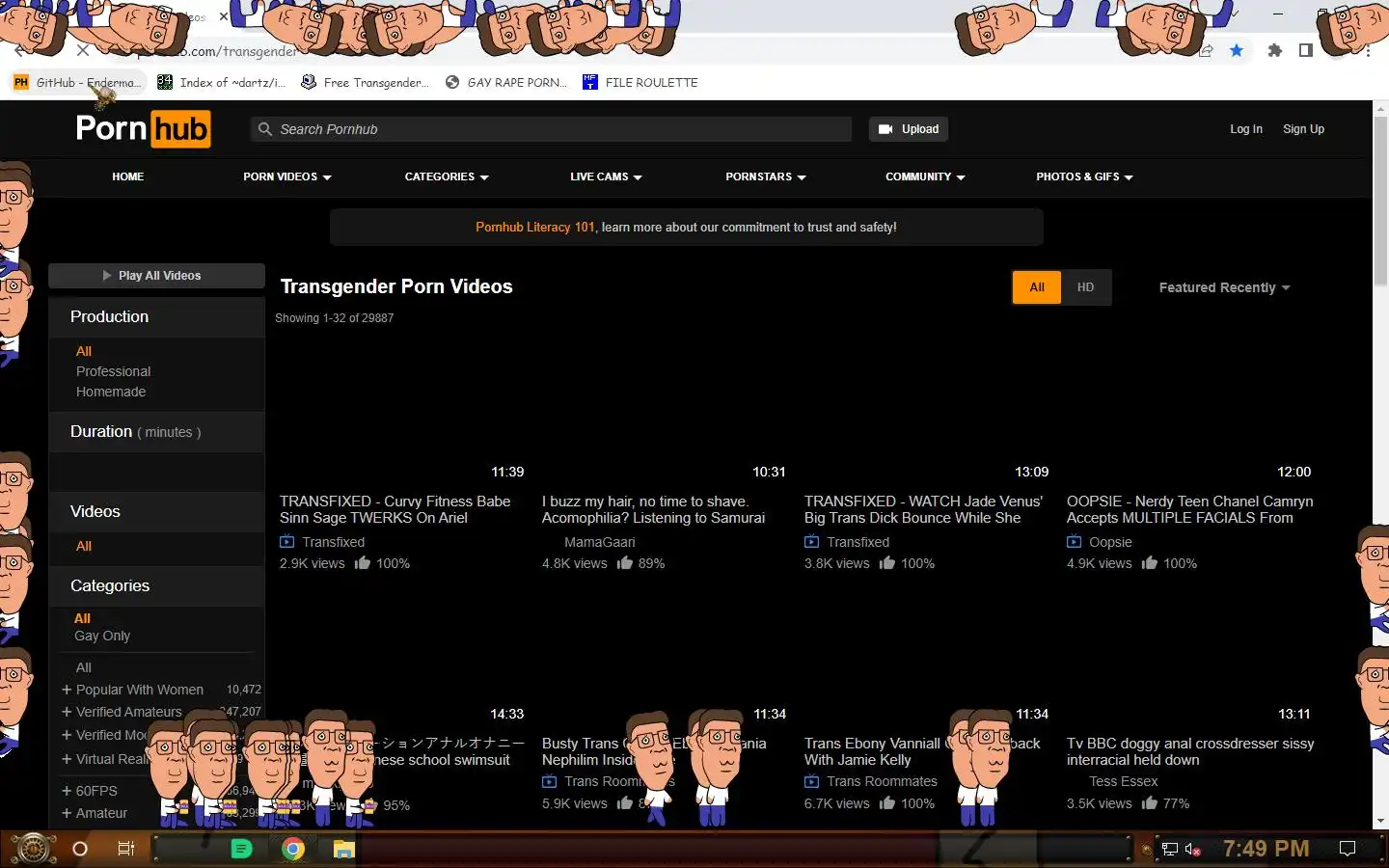1389x868 pixels.
Task: Open Chrome from the taskbar
Action: pos(293,849)
